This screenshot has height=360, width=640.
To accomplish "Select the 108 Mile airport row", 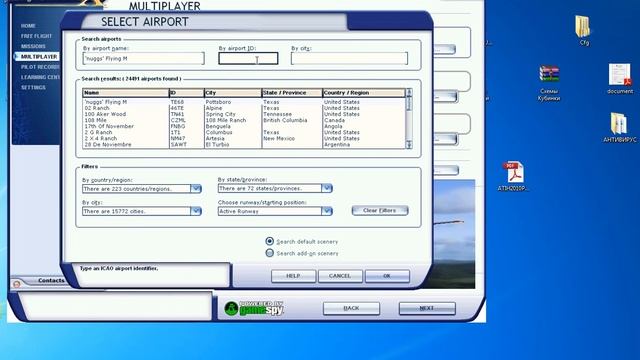I will pos(244,120).
